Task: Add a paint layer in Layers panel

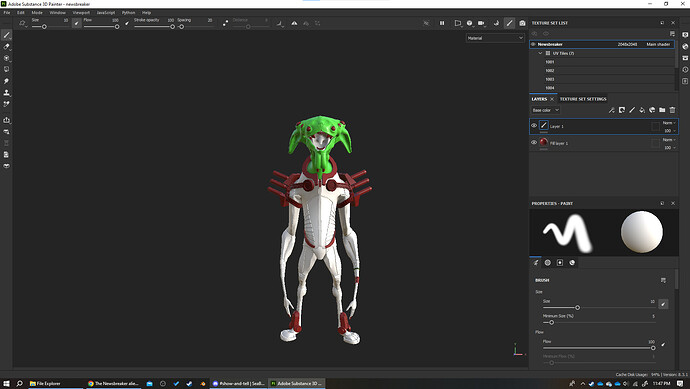Action: (632, 110)
